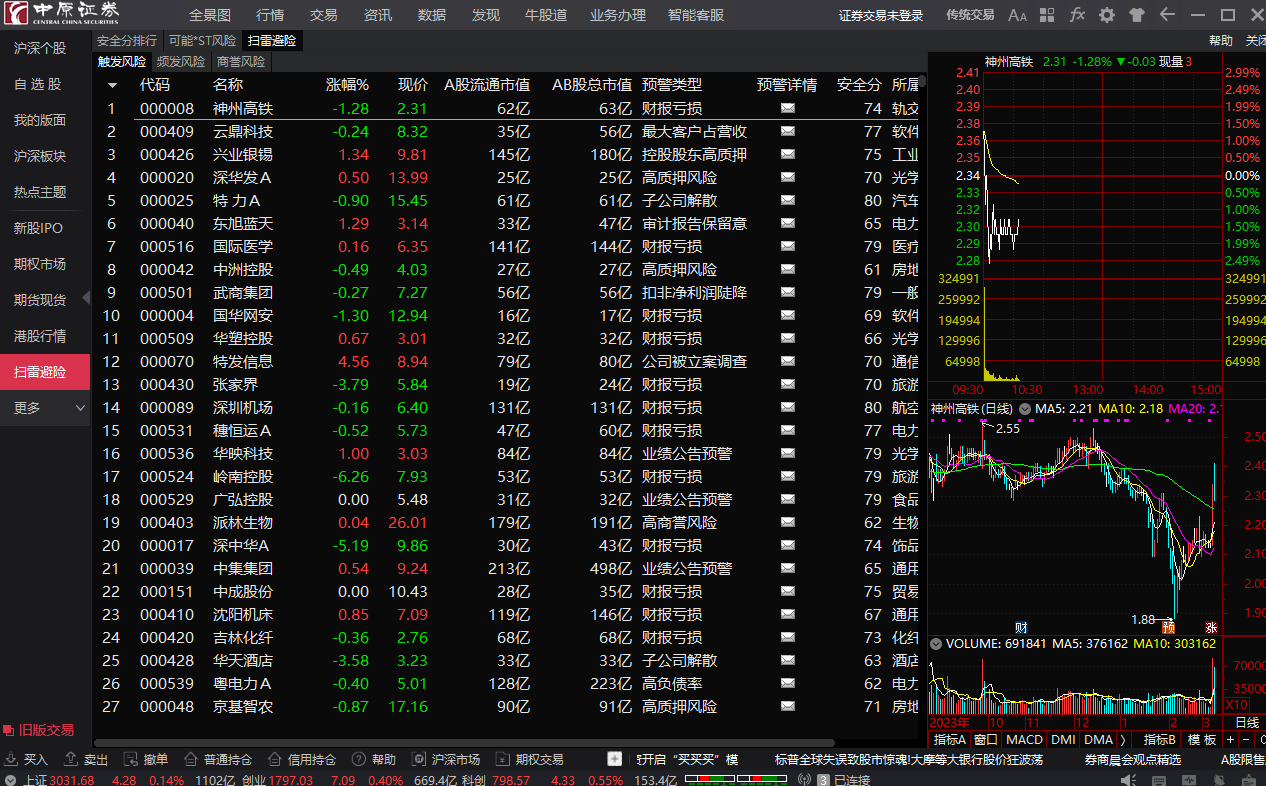Expand the VOLUME indicator dropdown
This screenshot has width=1266, height=786.
935,643
